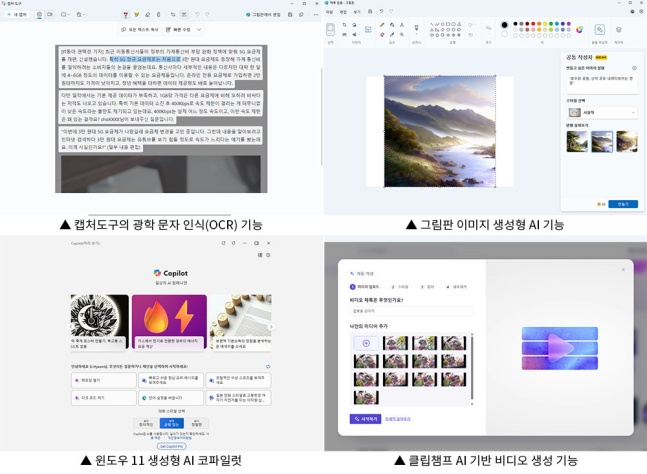
Task: Select the first Cocreator variation thumbnail
Action: [577, 141]
